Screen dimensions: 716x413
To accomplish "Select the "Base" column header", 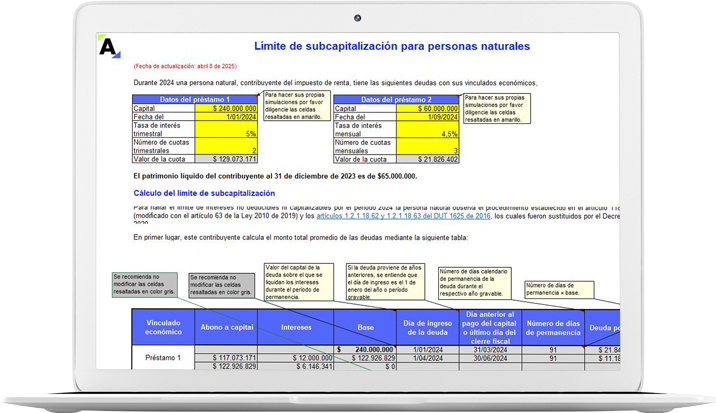I will [365, 327].
